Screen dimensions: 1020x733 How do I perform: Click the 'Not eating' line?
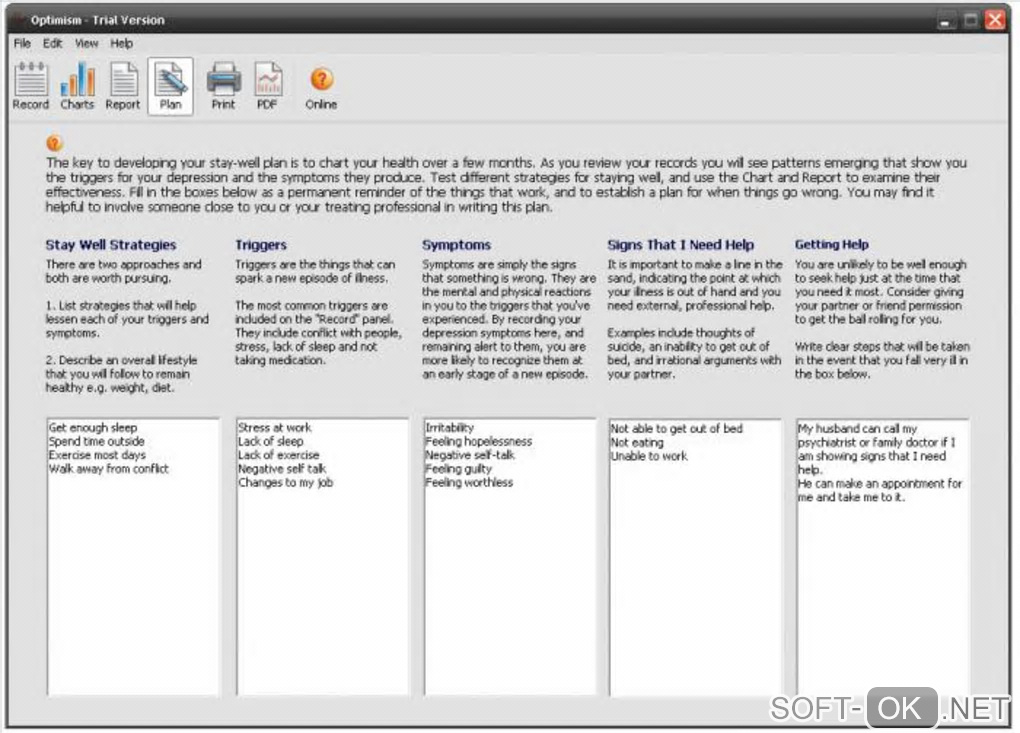(638, 443)
